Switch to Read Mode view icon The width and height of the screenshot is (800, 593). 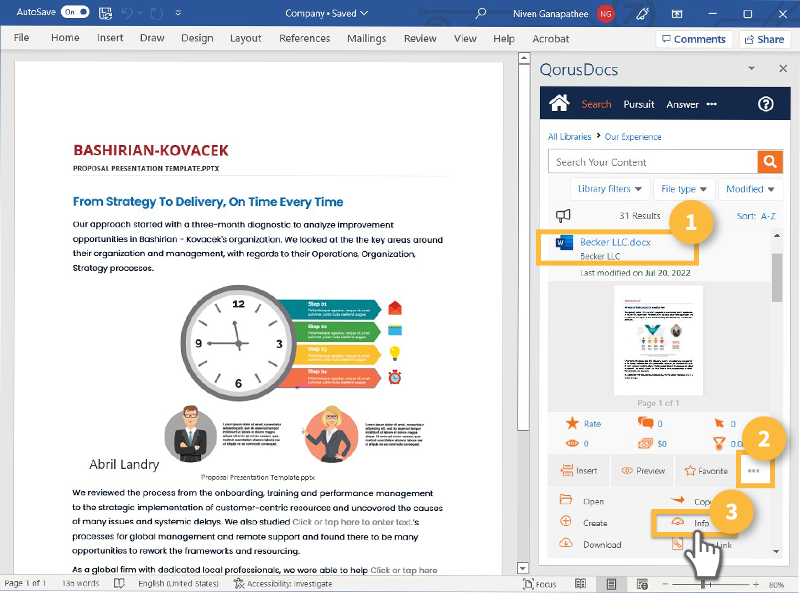(x=580, y=584)
